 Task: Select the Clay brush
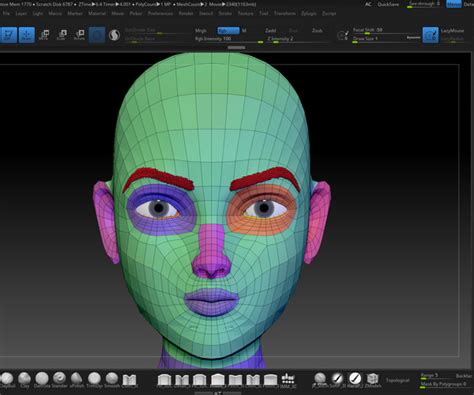(24, 380)
